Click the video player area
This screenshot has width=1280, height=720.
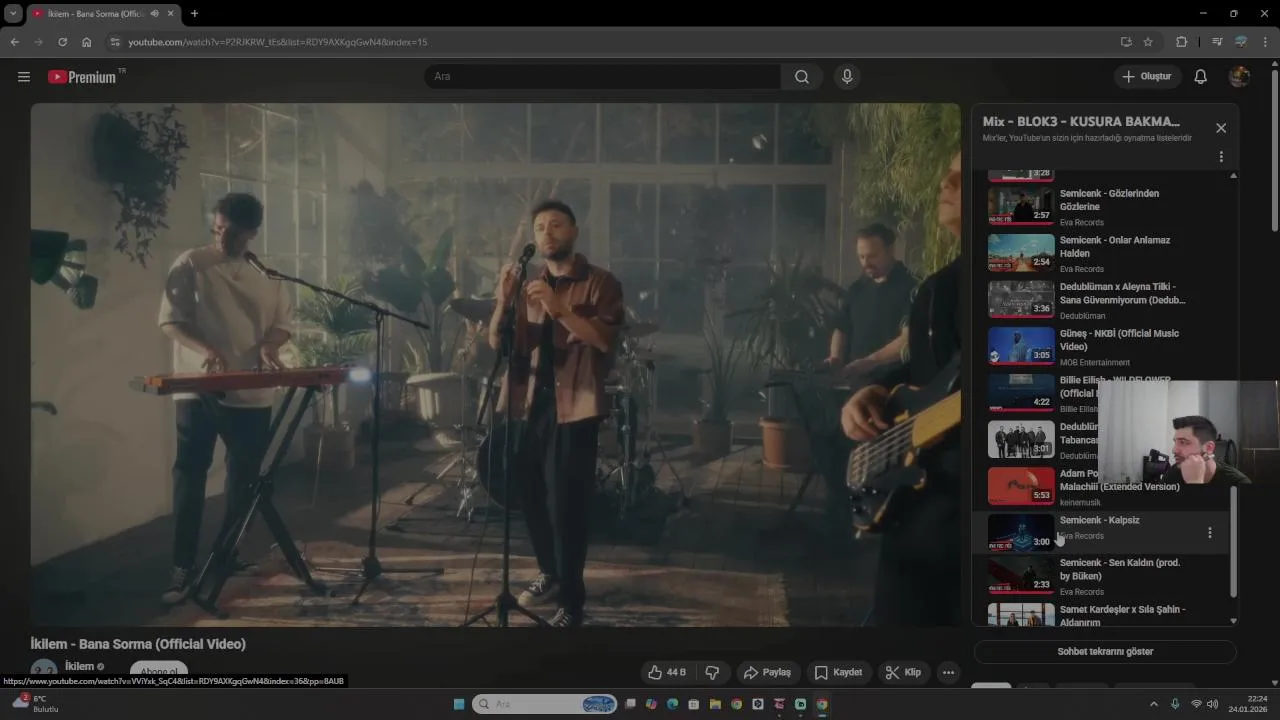click(x=495, y=365)
